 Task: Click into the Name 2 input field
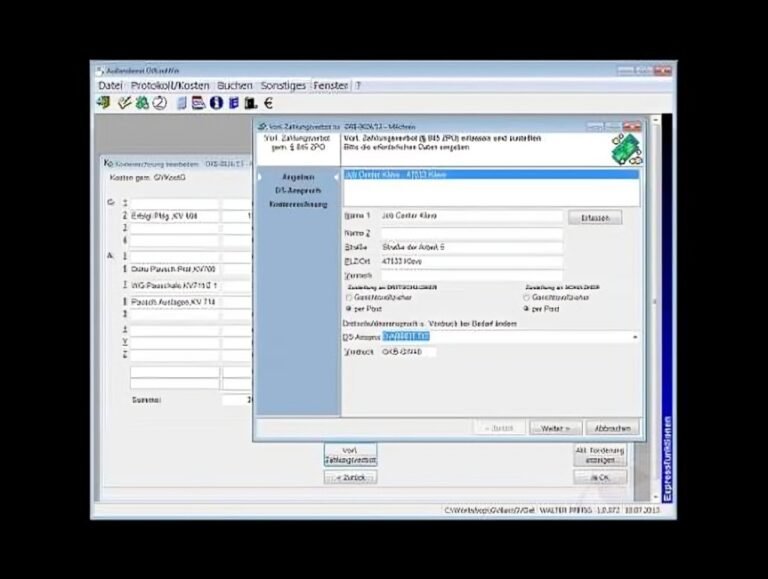(x=472, y=233)
